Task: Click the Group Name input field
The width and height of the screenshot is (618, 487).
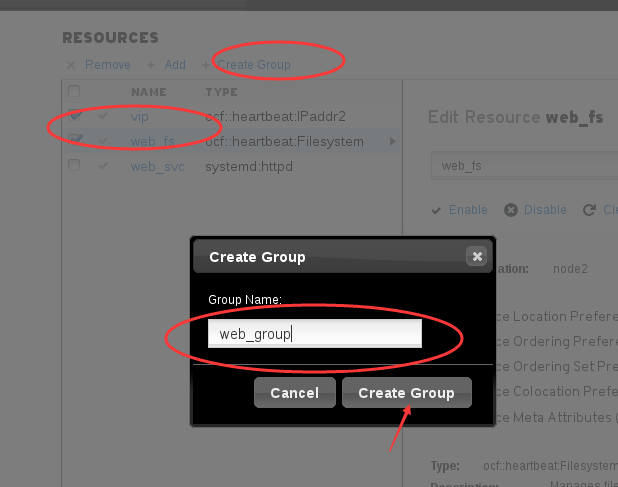Action: coord(315,334)
